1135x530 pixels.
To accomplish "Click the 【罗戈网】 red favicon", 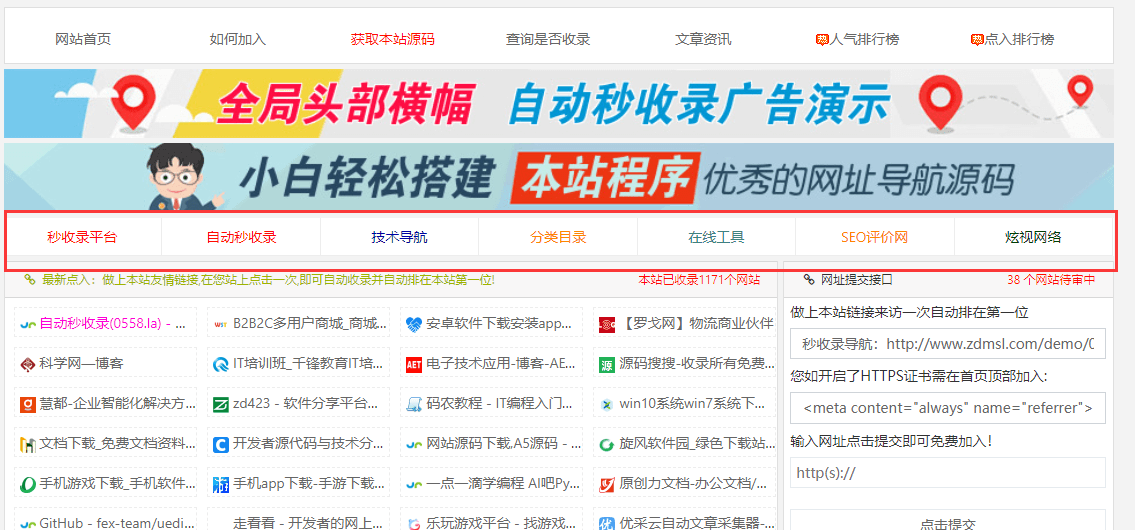I will (x=607, y=324).
